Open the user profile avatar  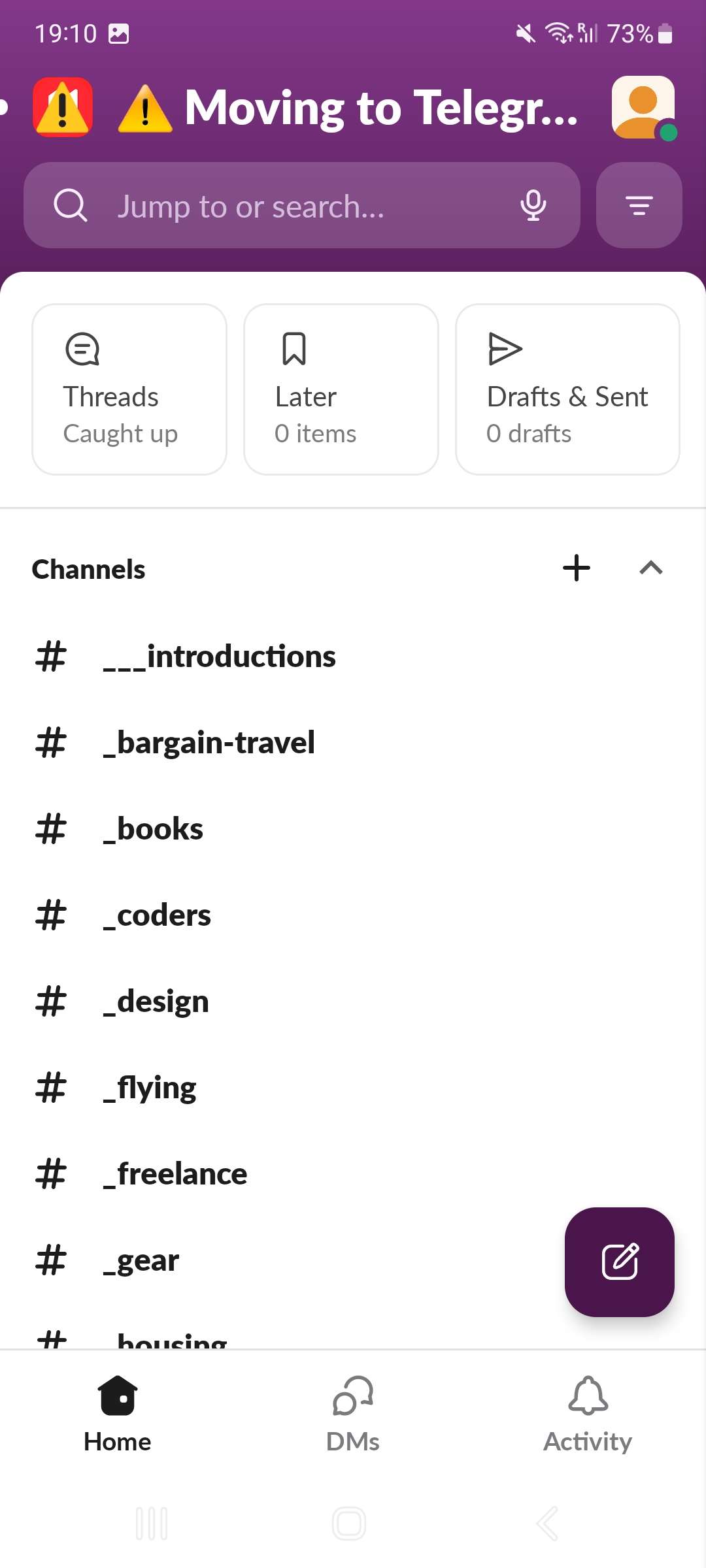click(x=643, y=108)
